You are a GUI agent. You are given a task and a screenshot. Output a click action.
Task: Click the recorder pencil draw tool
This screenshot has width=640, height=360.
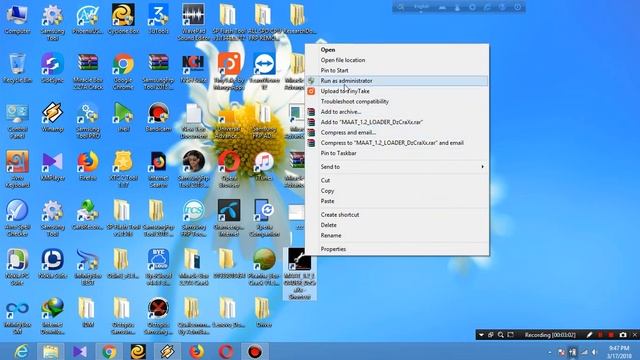coord(589,335)
